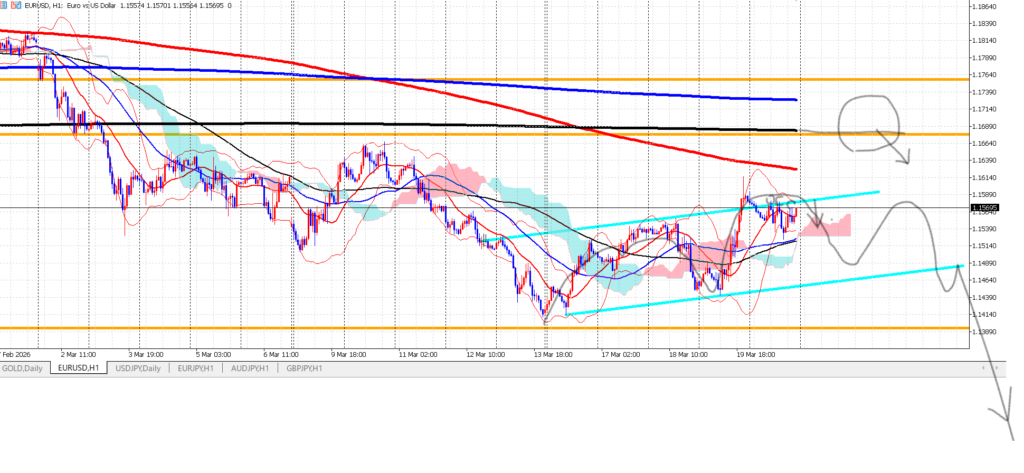Select the EURUSD,H1 chart tab

click(x=79, y=369)
